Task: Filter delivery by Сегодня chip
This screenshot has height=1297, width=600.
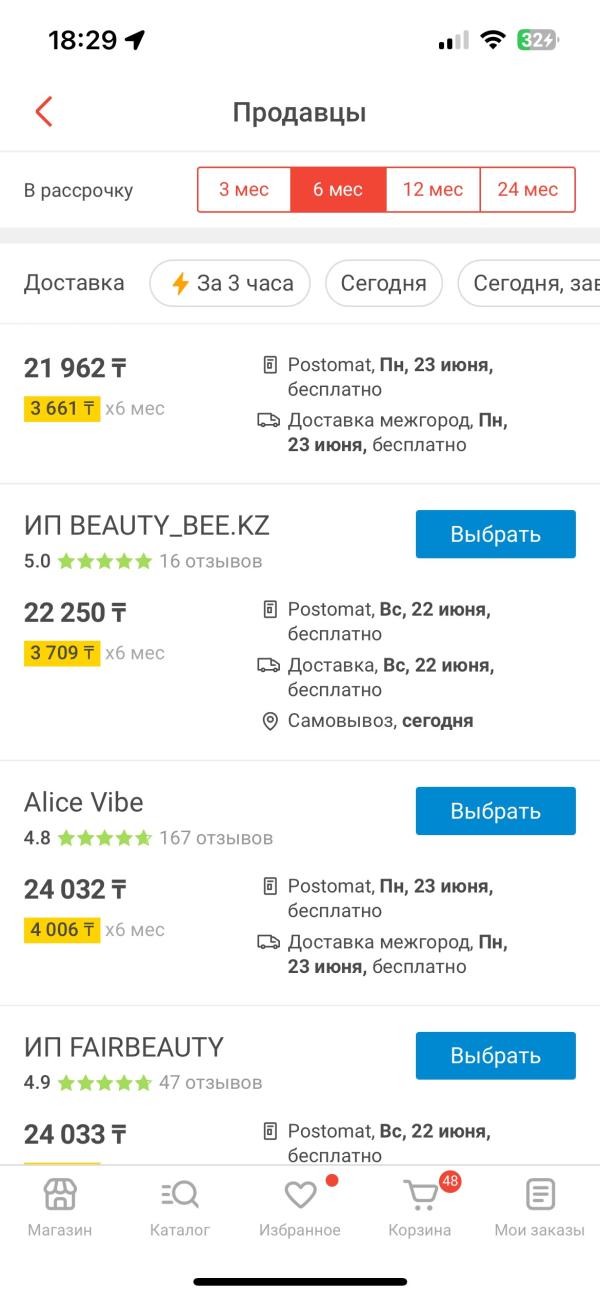Action: [384, 283]
